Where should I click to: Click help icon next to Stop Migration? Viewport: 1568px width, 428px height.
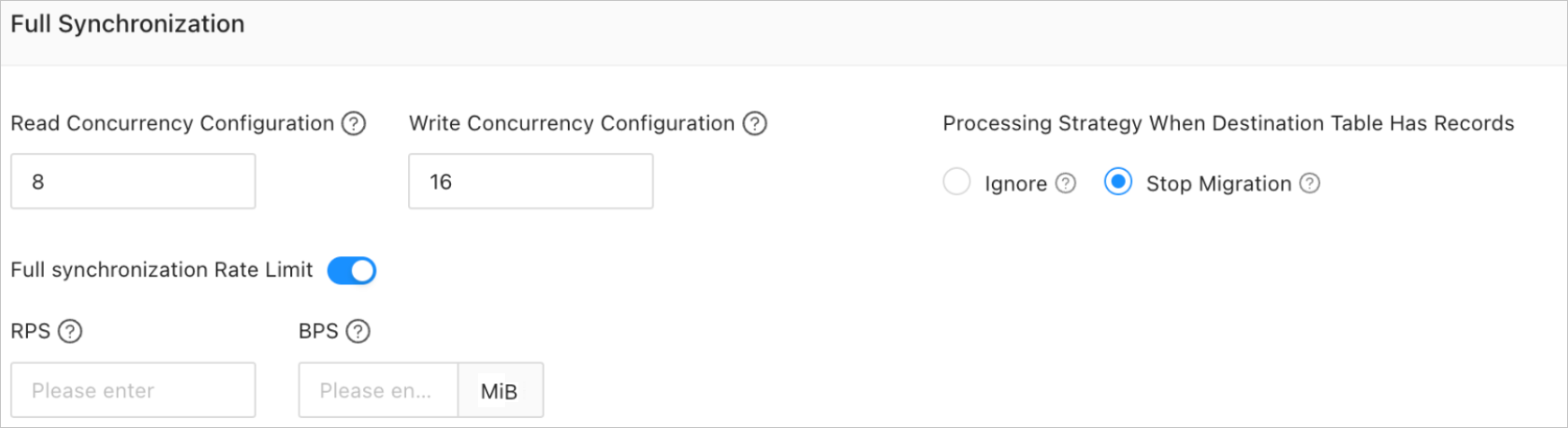[x=1310, y=183]
